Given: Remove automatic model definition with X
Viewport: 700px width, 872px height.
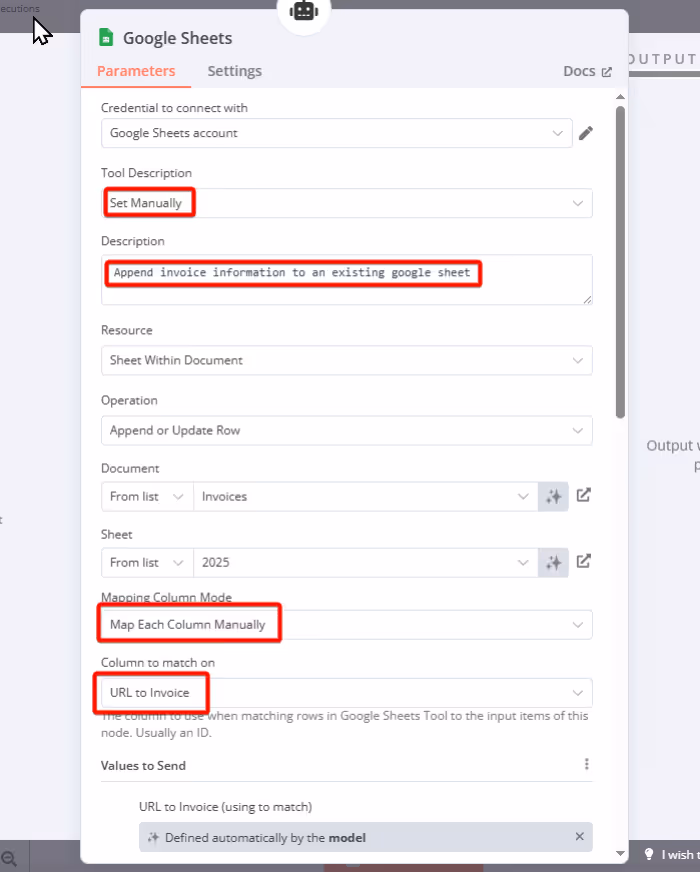Looking at the screenshot, I should point(579,836).
